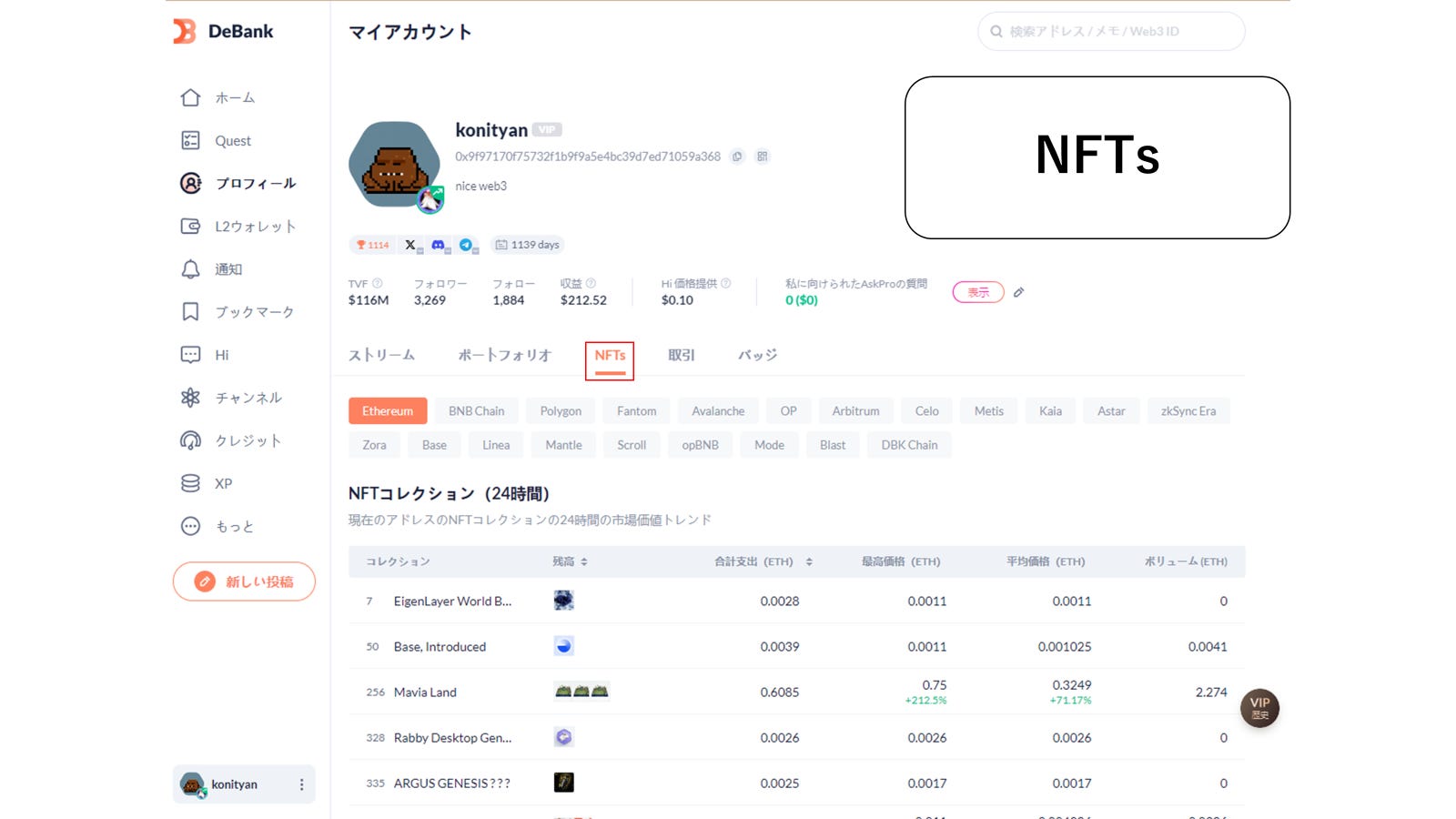1456x819 pixels.
Task: Click the konityan profile avatar
Action: (x=394, y=166)
